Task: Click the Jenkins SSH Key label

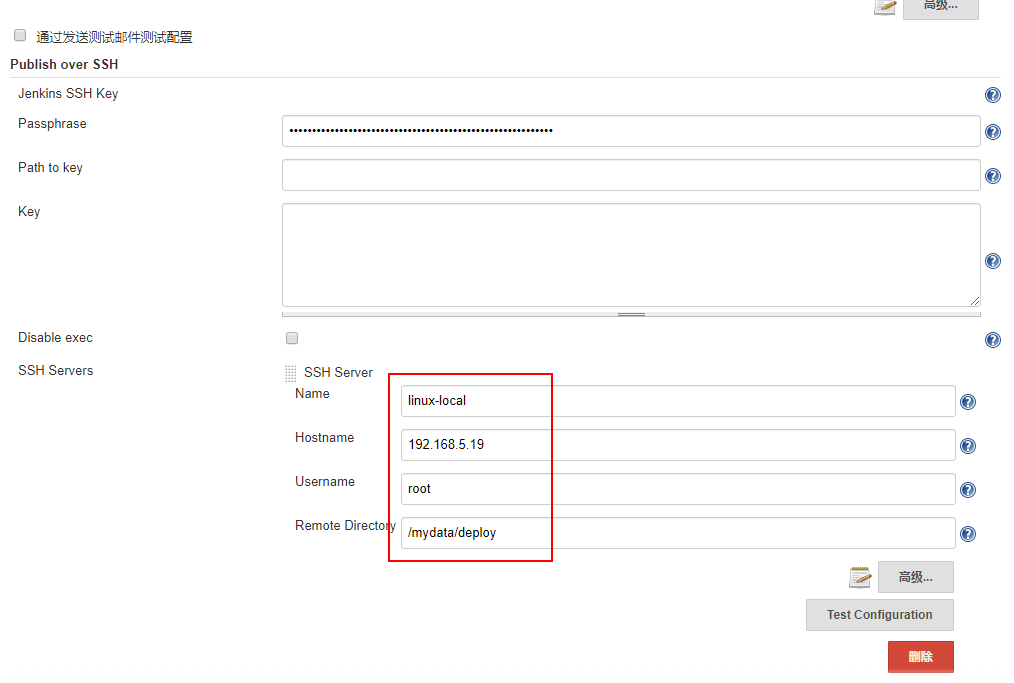Action: click(68, 94)
